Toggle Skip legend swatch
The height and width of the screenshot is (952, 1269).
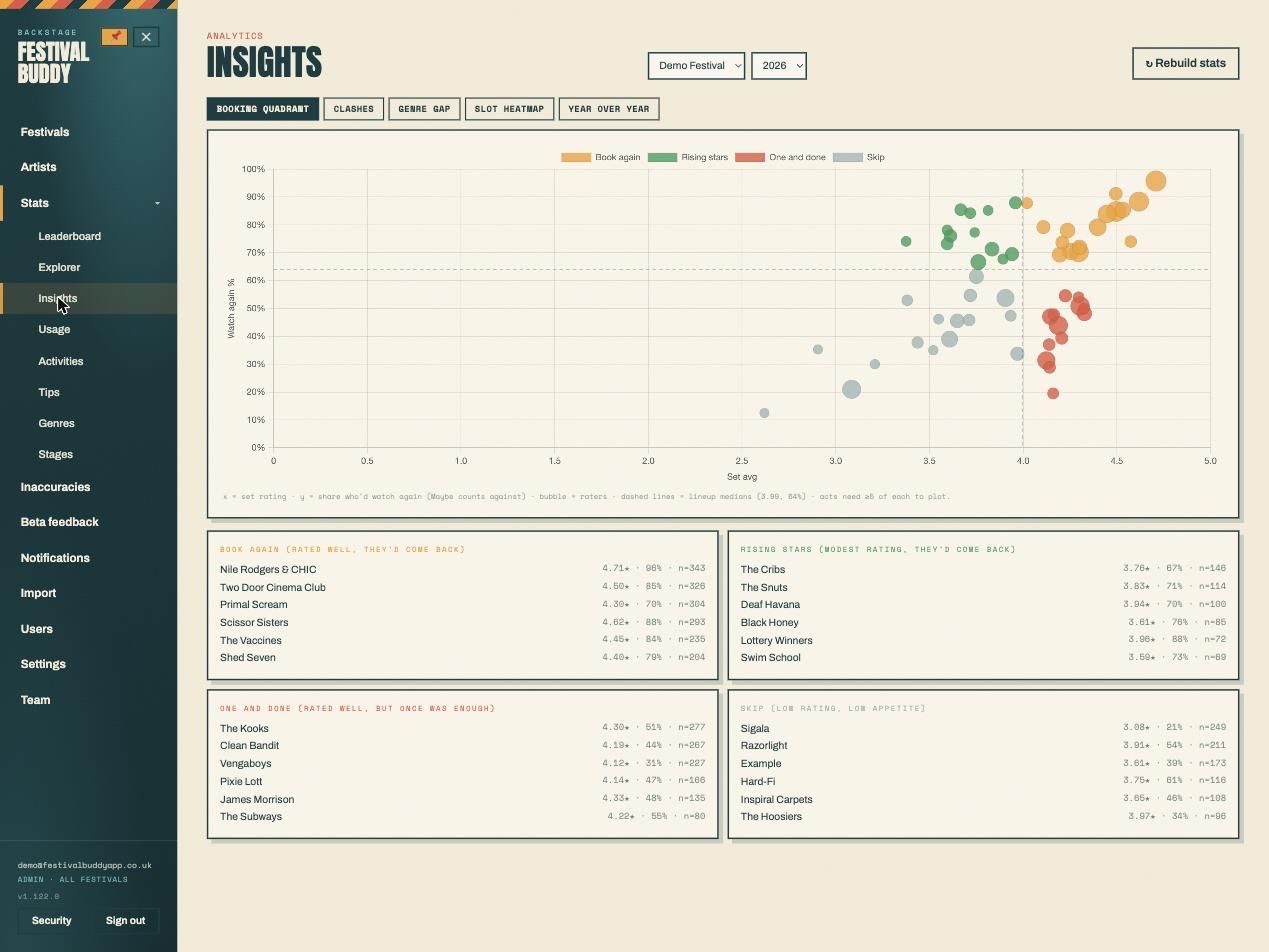click(x=848, y=157)
